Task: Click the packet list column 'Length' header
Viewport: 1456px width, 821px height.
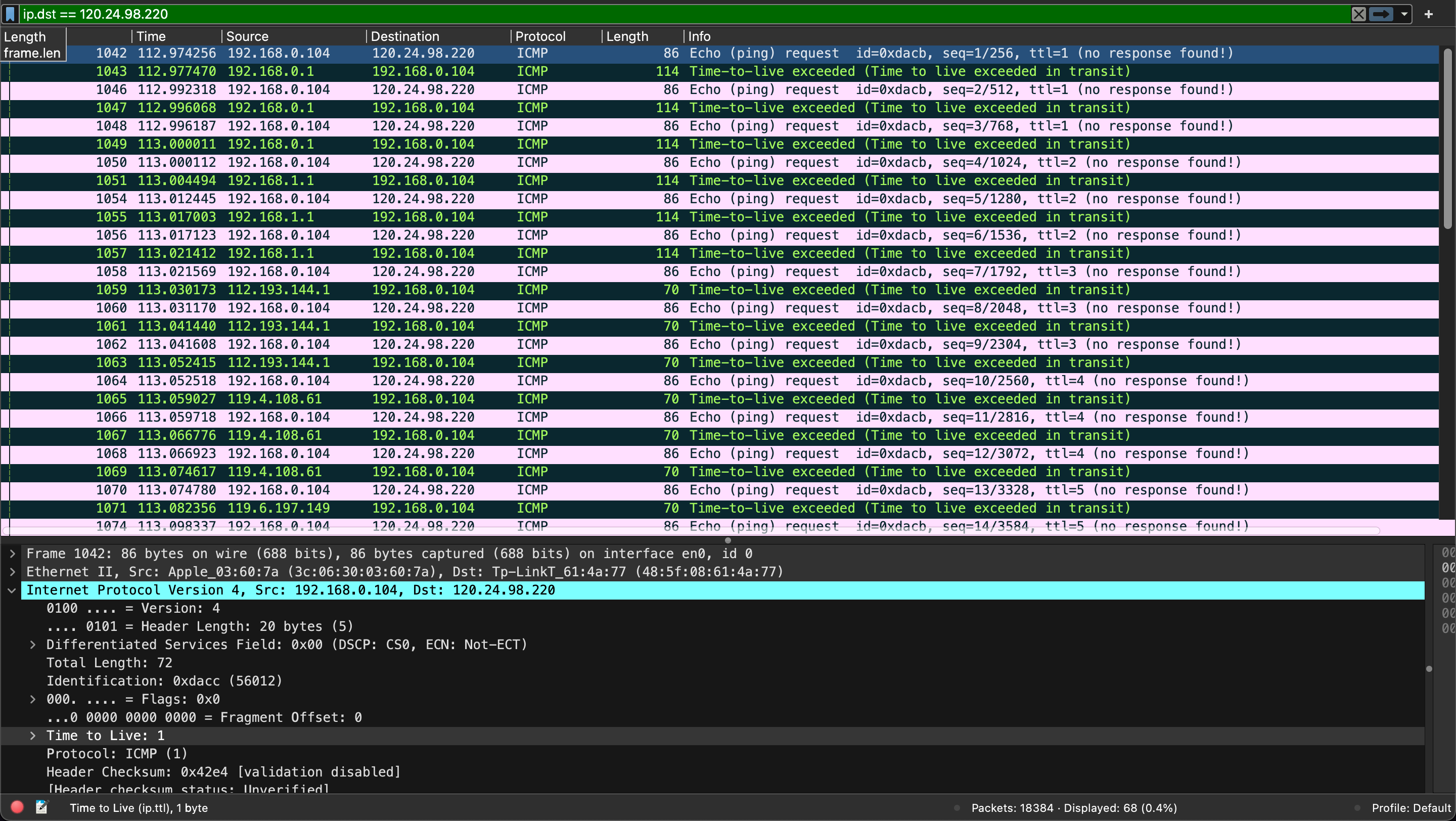Action: [637, 36]
